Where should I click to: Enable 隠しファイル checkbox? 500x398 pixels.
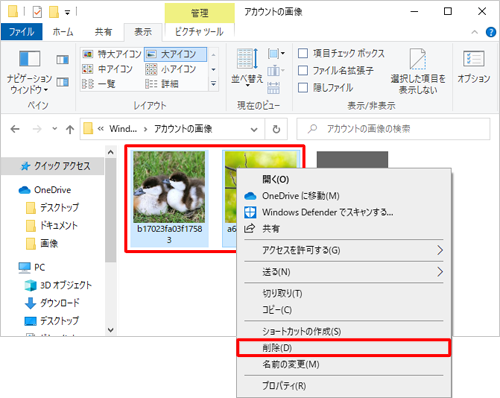pyautogui.click(x=303, y=88)
